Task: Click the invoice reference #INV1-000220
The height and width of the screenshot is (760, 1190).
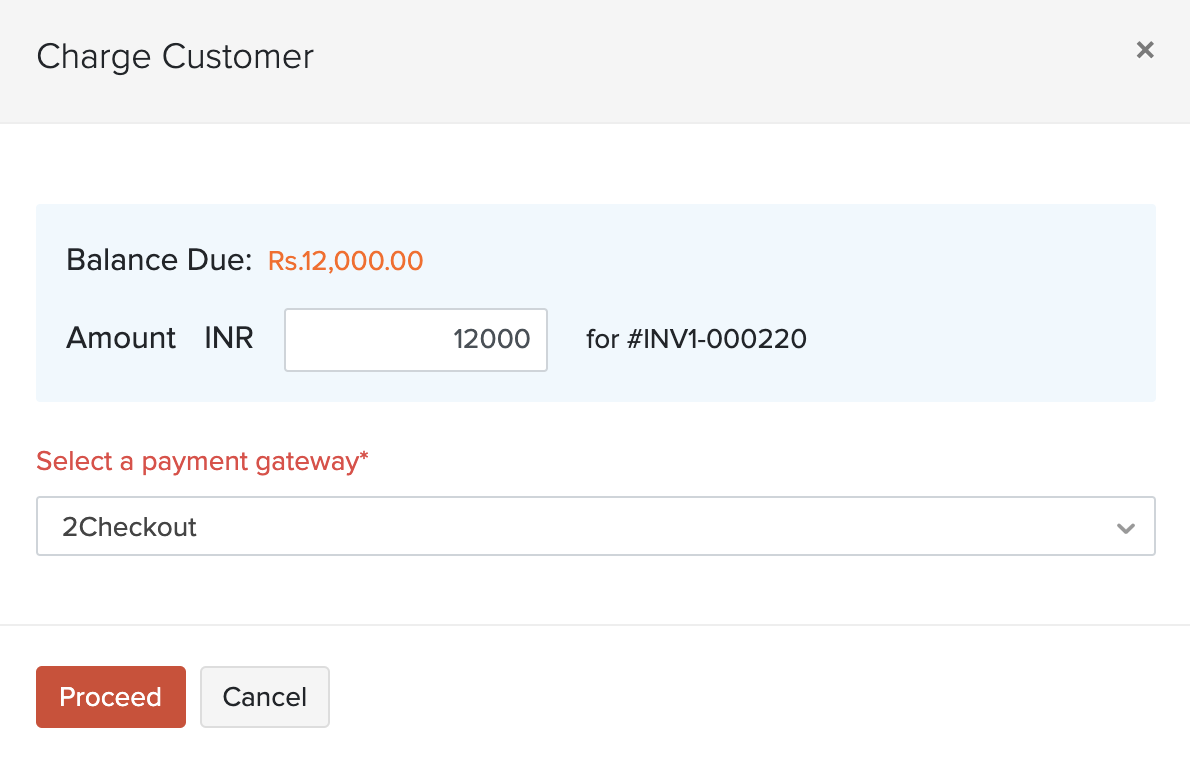Action: click(x=716, y=340)
